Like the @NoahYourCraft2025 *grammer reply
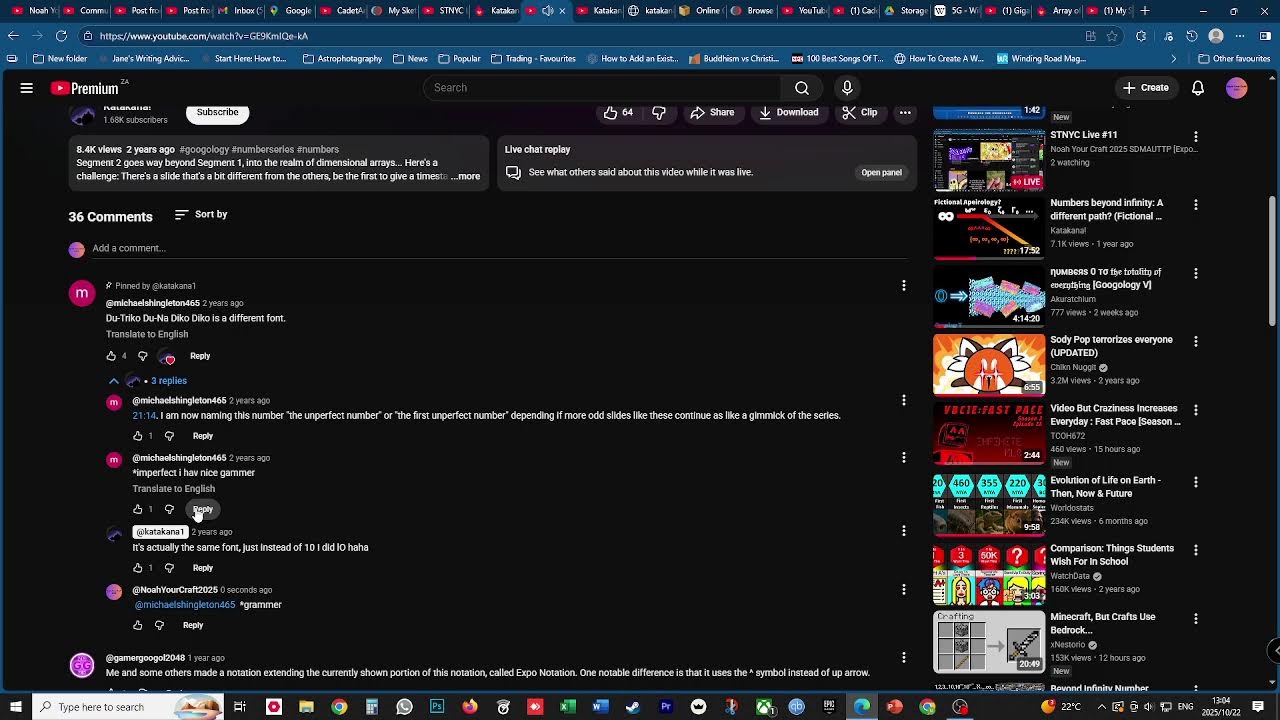This screenshot has width=1280, height=720. point(138,626)
